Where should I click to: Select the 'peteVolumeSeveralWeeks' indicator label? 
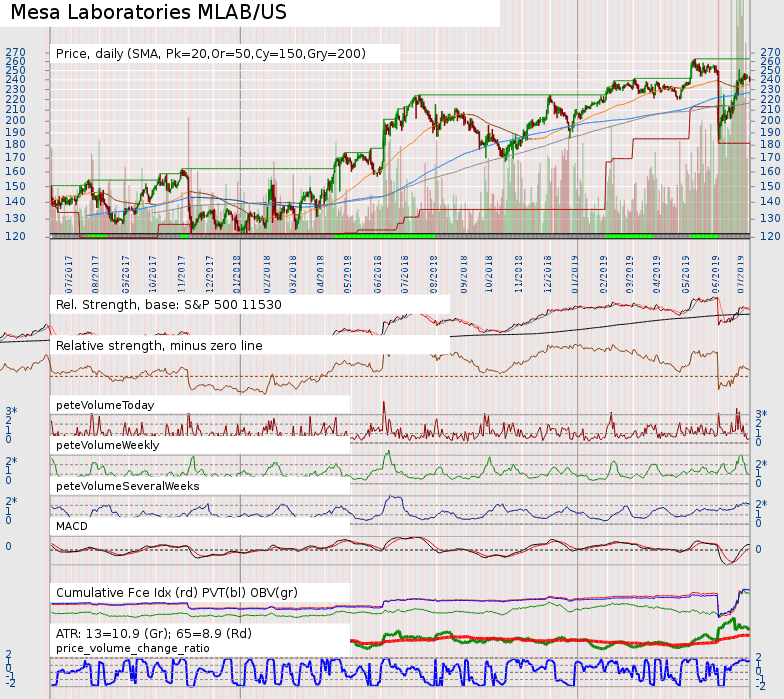[x=128, y=486]
